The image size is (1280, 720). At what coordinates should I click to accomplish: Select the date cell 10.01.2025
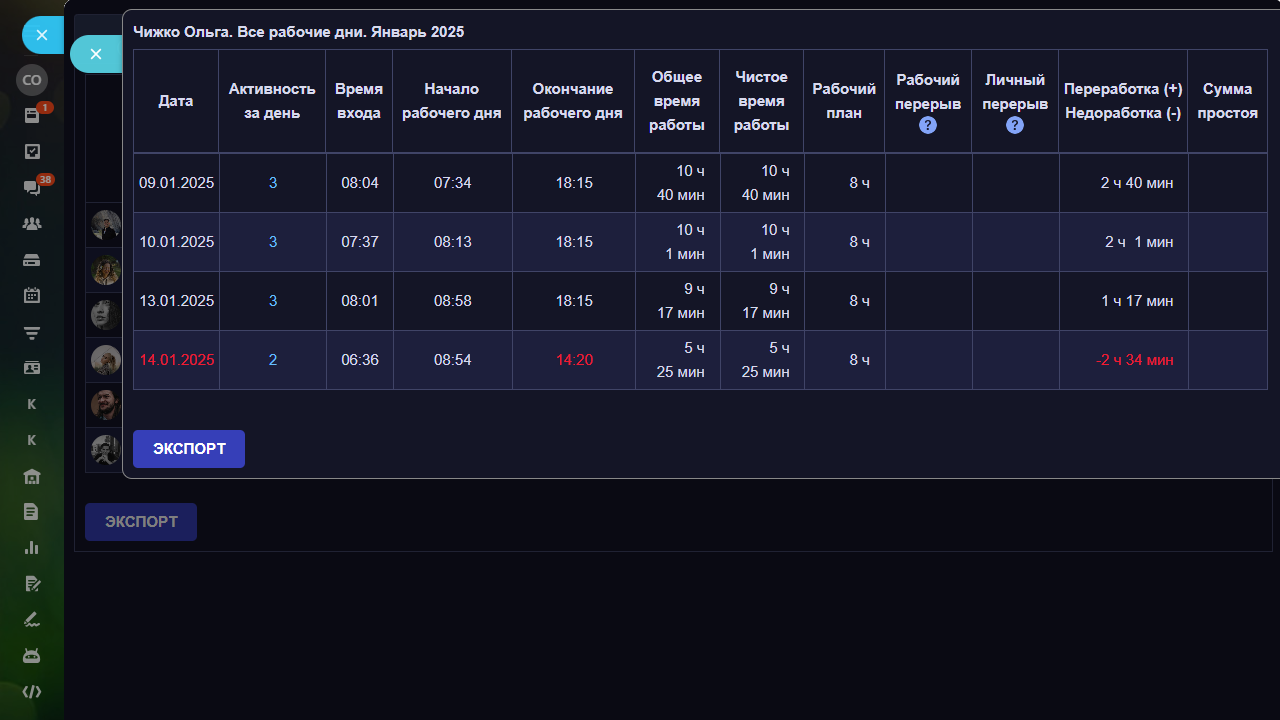[177, 242]
